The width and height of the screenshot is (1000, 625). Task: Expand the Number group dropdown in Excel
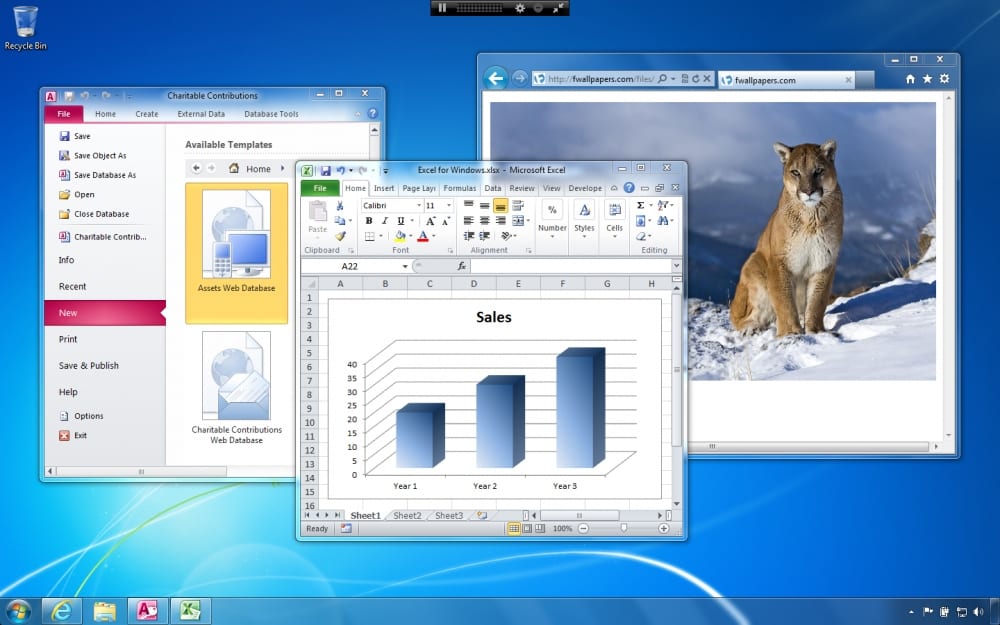(552, 237)
